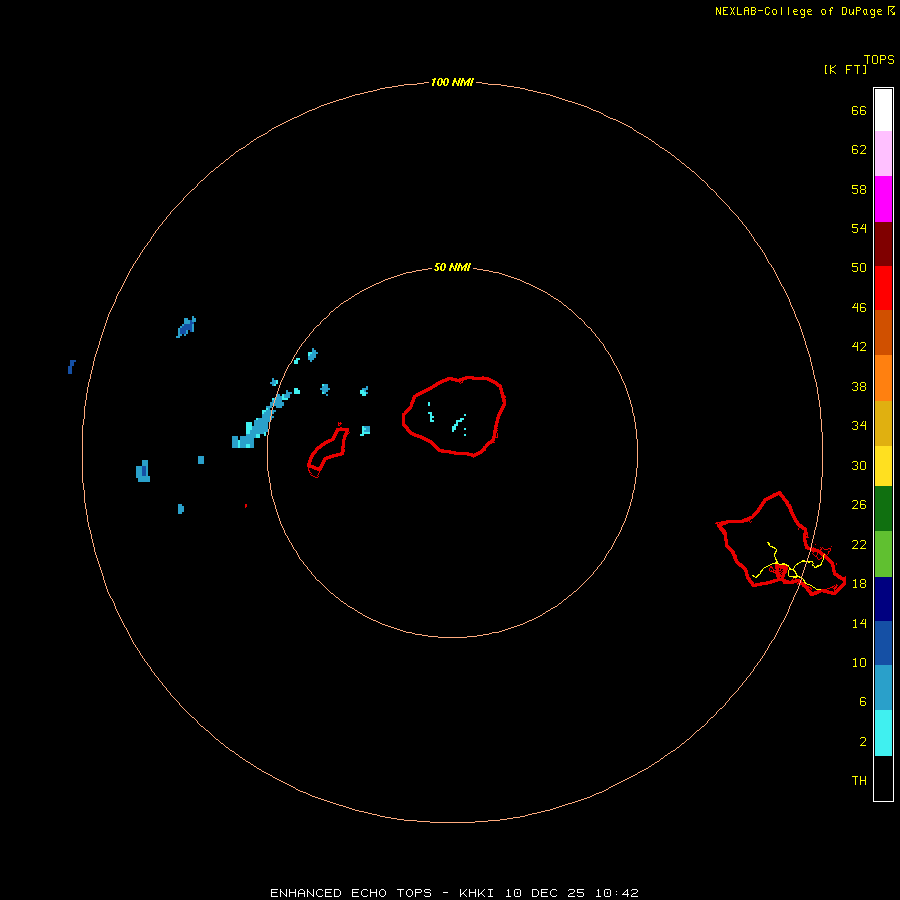900x900 pixels.
Task: Click the 'TOPS' legend title
Action: [879, 59]
